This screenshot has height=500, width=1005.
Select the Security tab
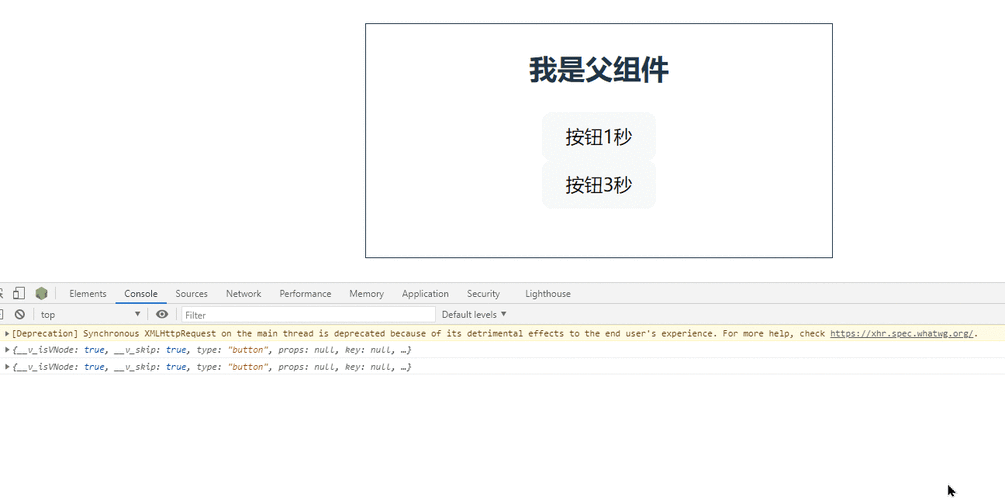(x=483, y=294)
